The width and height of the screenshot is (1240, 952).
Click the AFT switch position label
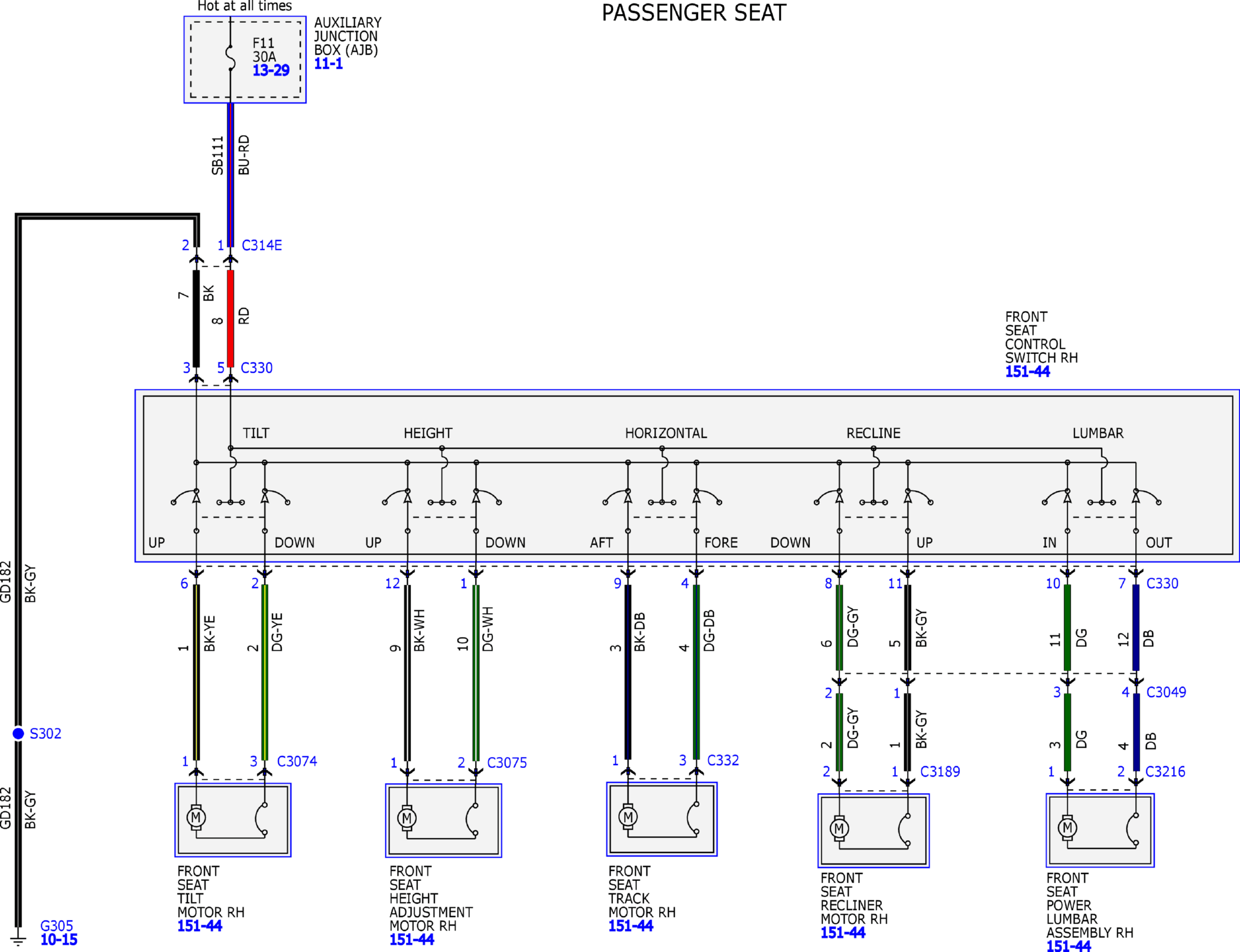[601, 543]
